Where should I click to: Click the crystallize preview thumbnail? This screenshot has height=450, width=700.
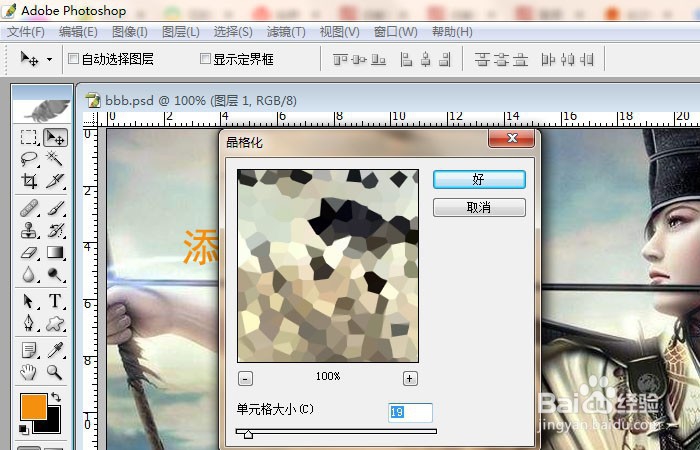tap(328, 266)
